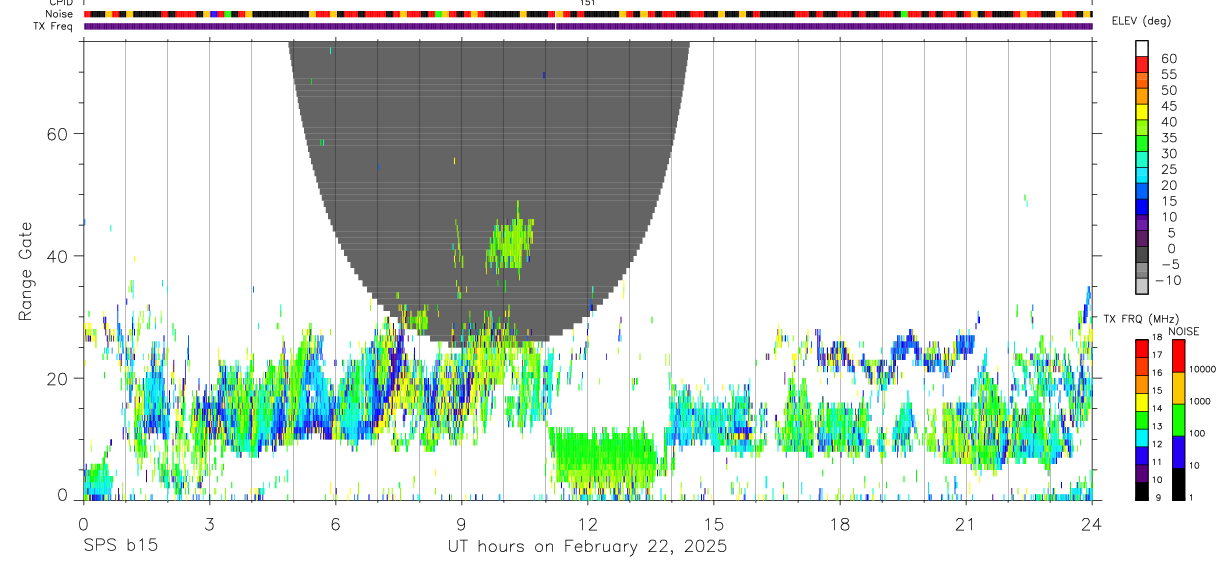Select the 10000 label on NOISE scale
1228x567 pixels.
pyautogui.click(x=1202, y=369)
